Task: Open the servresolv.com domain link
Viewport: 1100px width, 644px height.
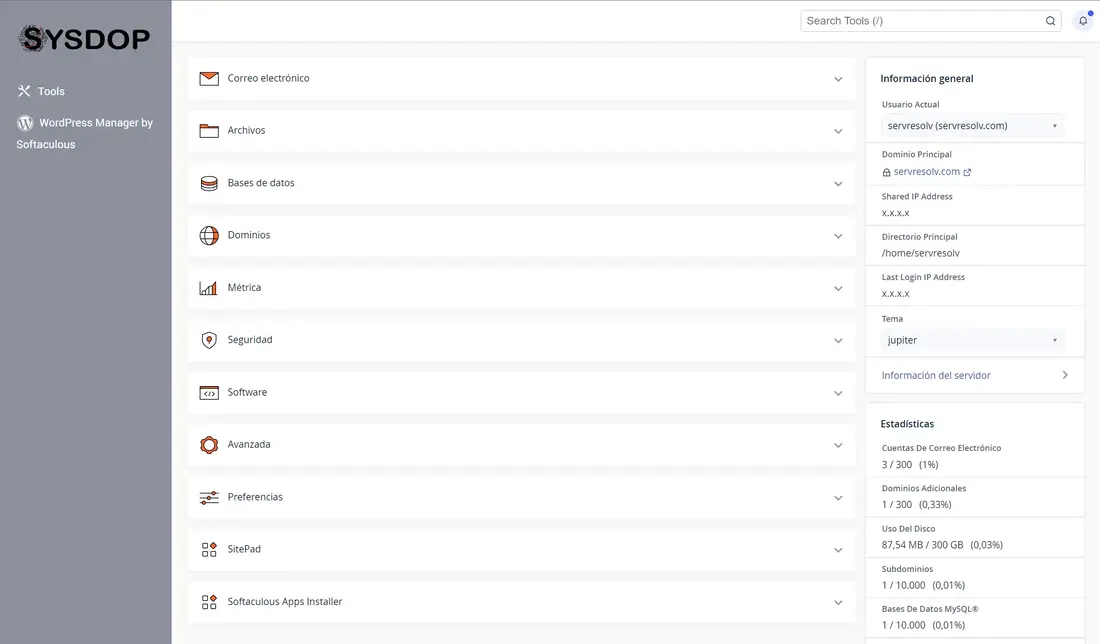Action: click(x=927, y=172)
